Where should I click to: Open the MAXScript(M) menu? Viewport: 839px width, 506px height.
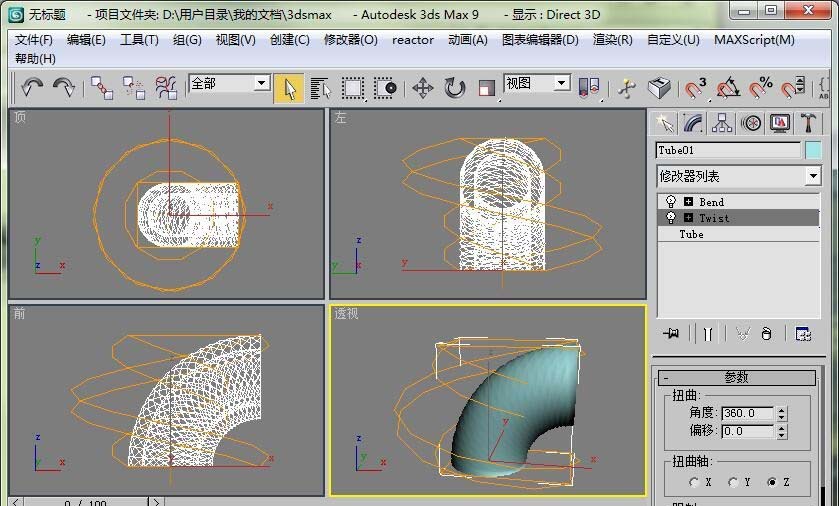pyautogui.click(x=754, y=40)
